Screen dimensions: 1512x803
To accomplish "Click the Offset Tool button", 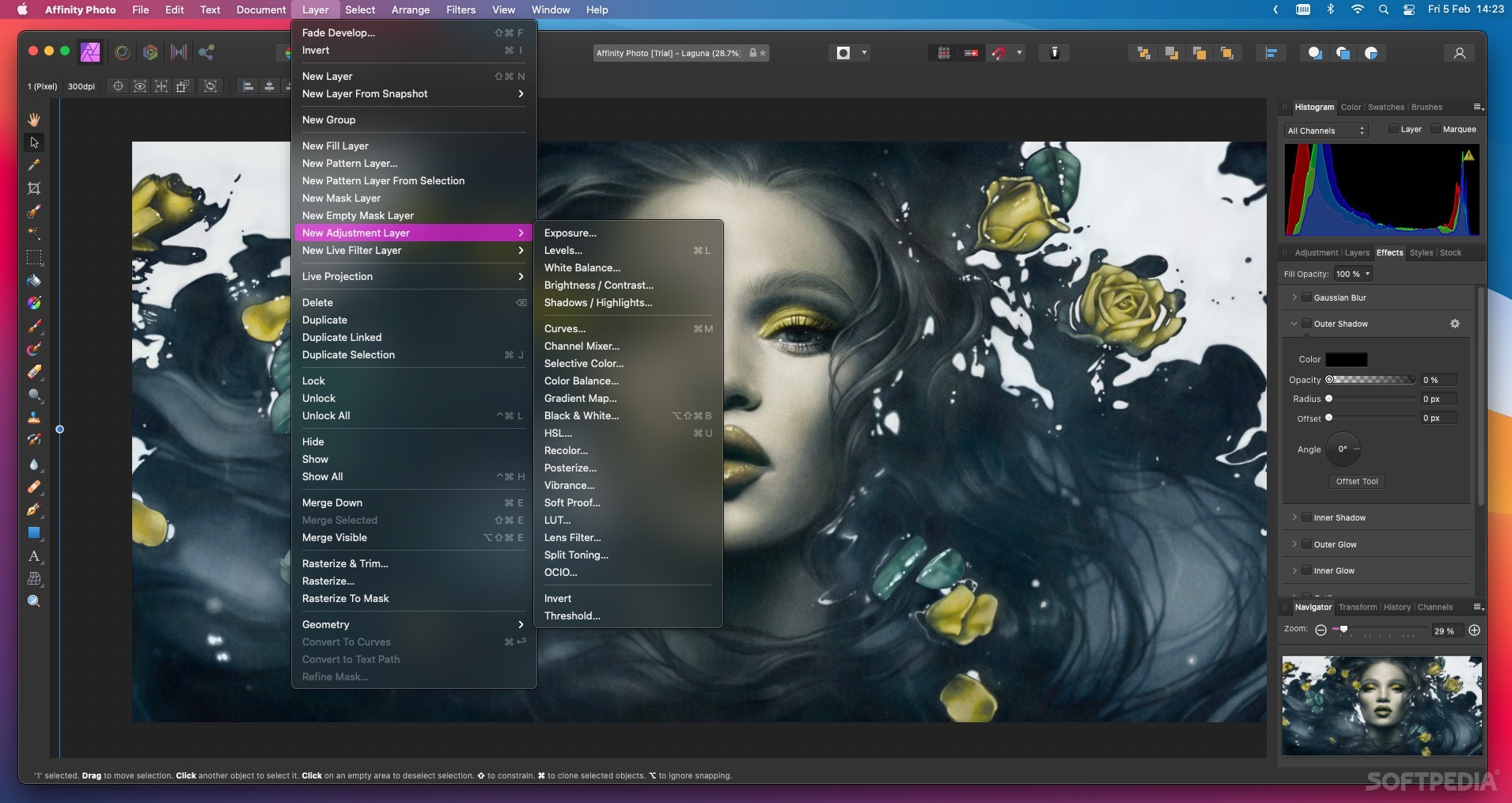I will click(1356, 482).
